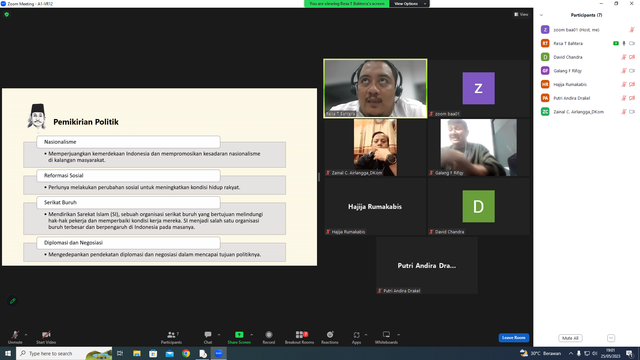Click Zainal C. Airlangga's video tile
The image size is (640, 360).
click(375, 147)
